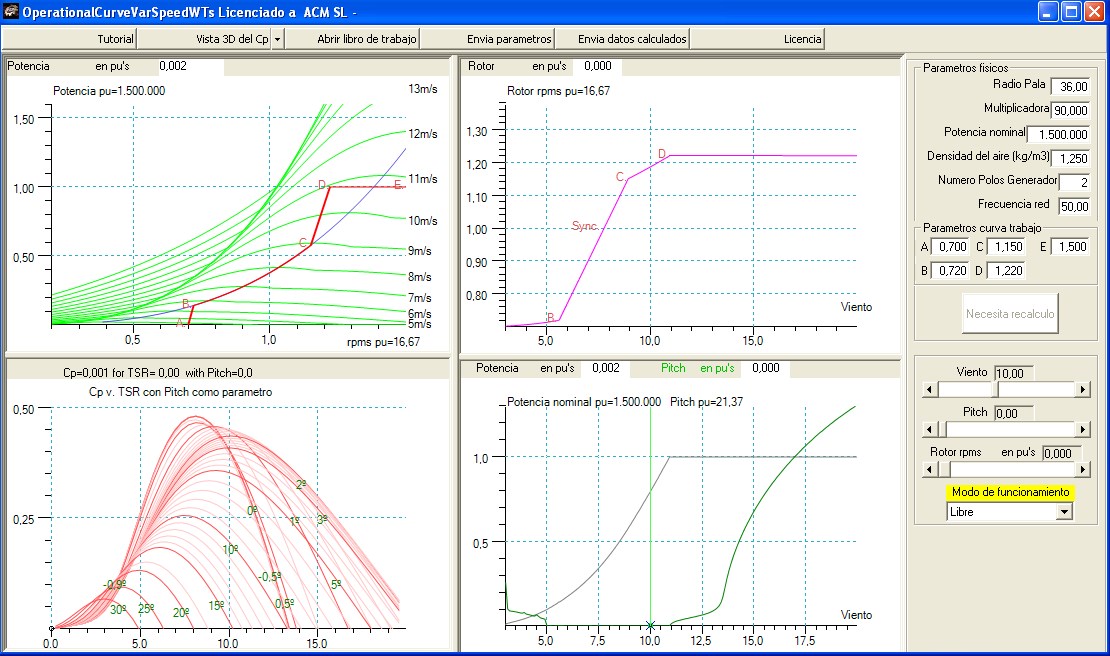1110x656 pixels.
Task: Click 'Cp v. TSR con Pitch como parametro' title
Action: point(181,392)
